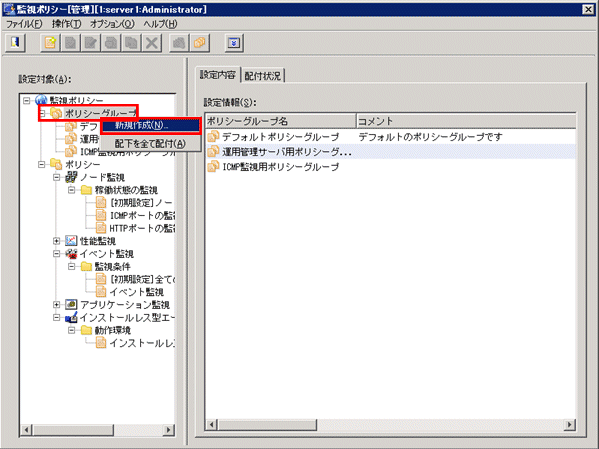Viewport: 599px width, 449px height.
Task: Collapse the イベント監視 tree node
Action: tap(57, 253)
